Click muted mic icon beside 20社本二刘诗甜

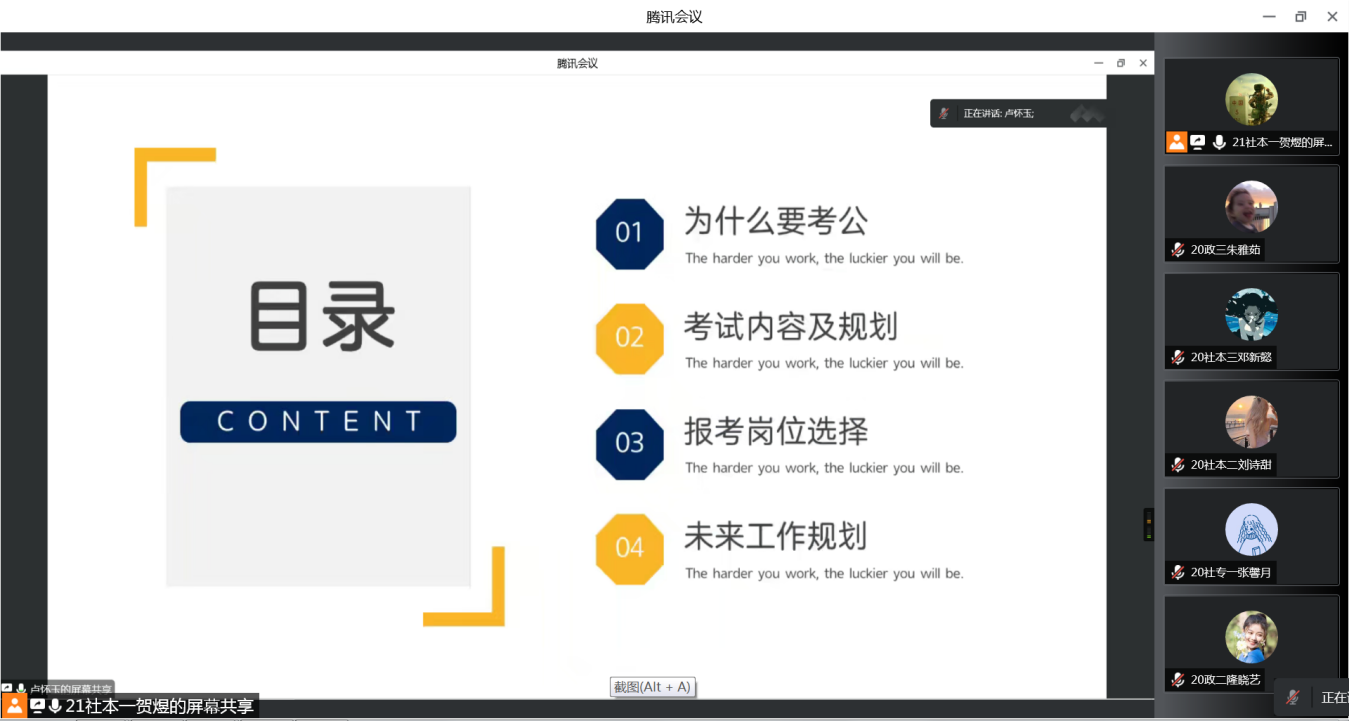[1178, 465]
